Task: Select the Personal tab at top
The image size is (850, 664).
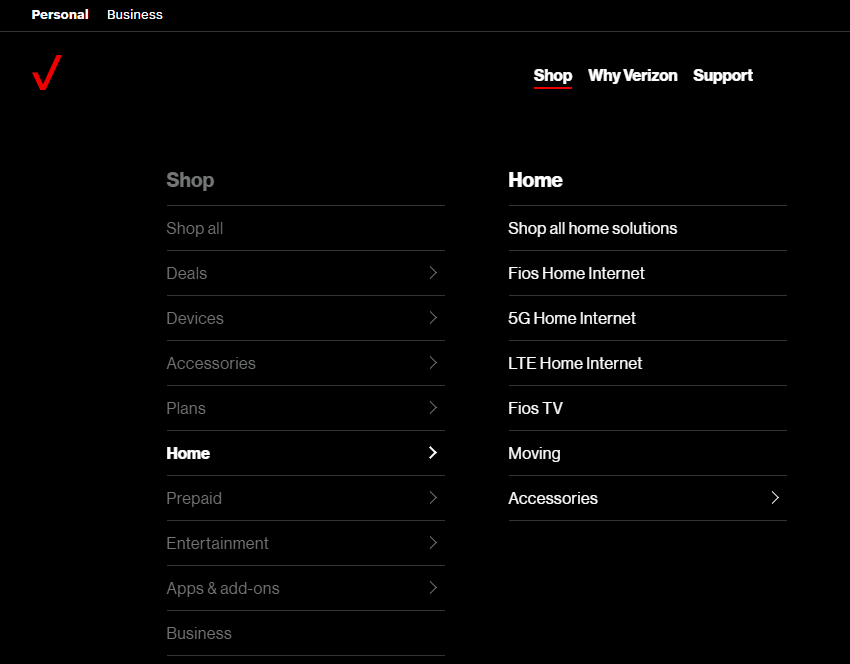Action: 60,15
